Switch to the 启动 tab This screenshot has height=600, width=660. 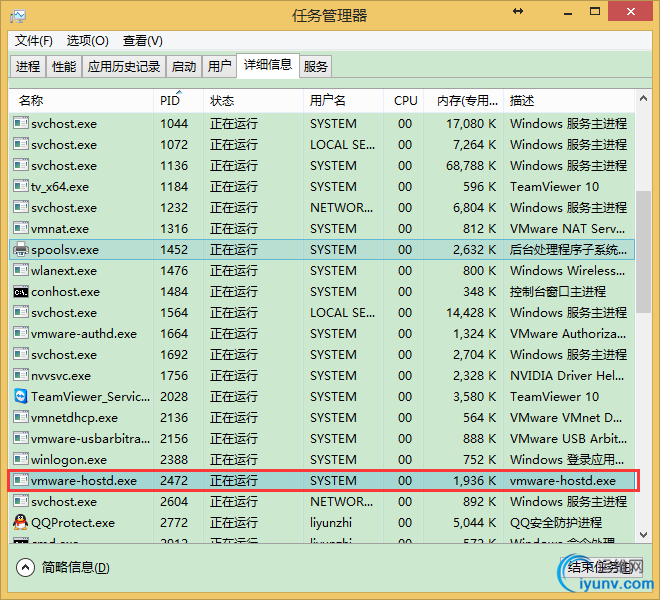point(184,67)
